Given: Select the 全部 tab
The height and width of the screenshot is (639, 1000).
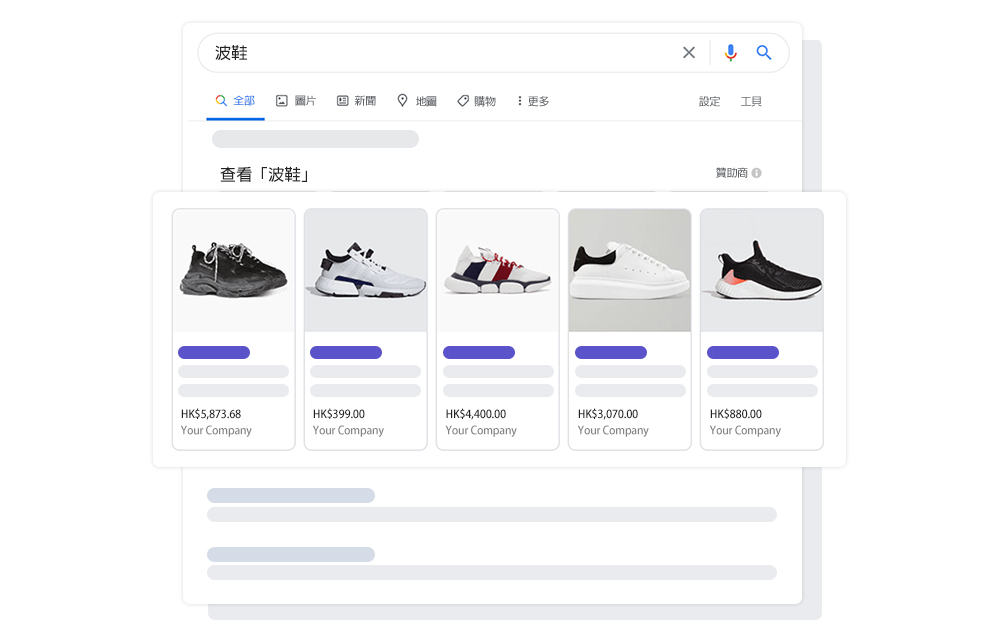Looking at the screenshot, I should pyautogui.click(x=235, y=101).
